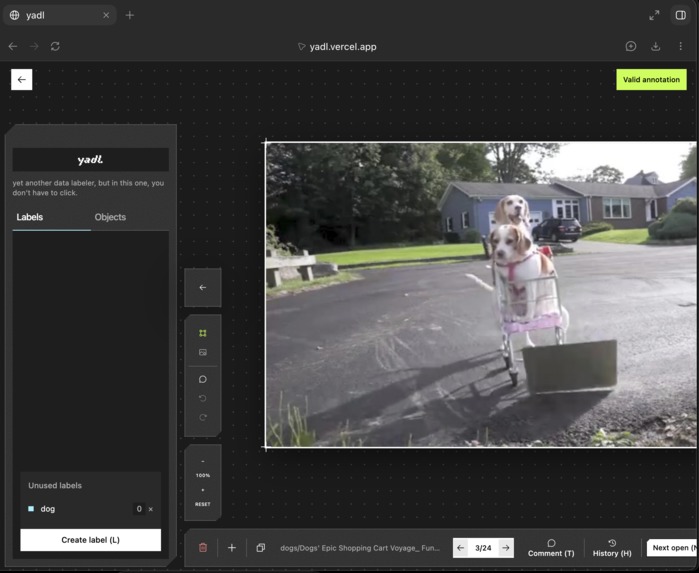Image resolution: width=699 pixels, height=573 pixels.
Task: Click the dog label count showing 0
Action: (x=139, y=509)
